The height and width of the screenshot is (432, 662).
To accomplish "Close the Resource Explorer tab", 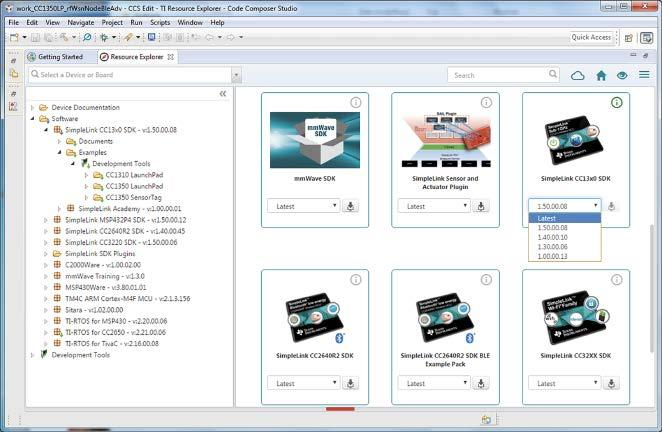I will click(x=171, y=57).
